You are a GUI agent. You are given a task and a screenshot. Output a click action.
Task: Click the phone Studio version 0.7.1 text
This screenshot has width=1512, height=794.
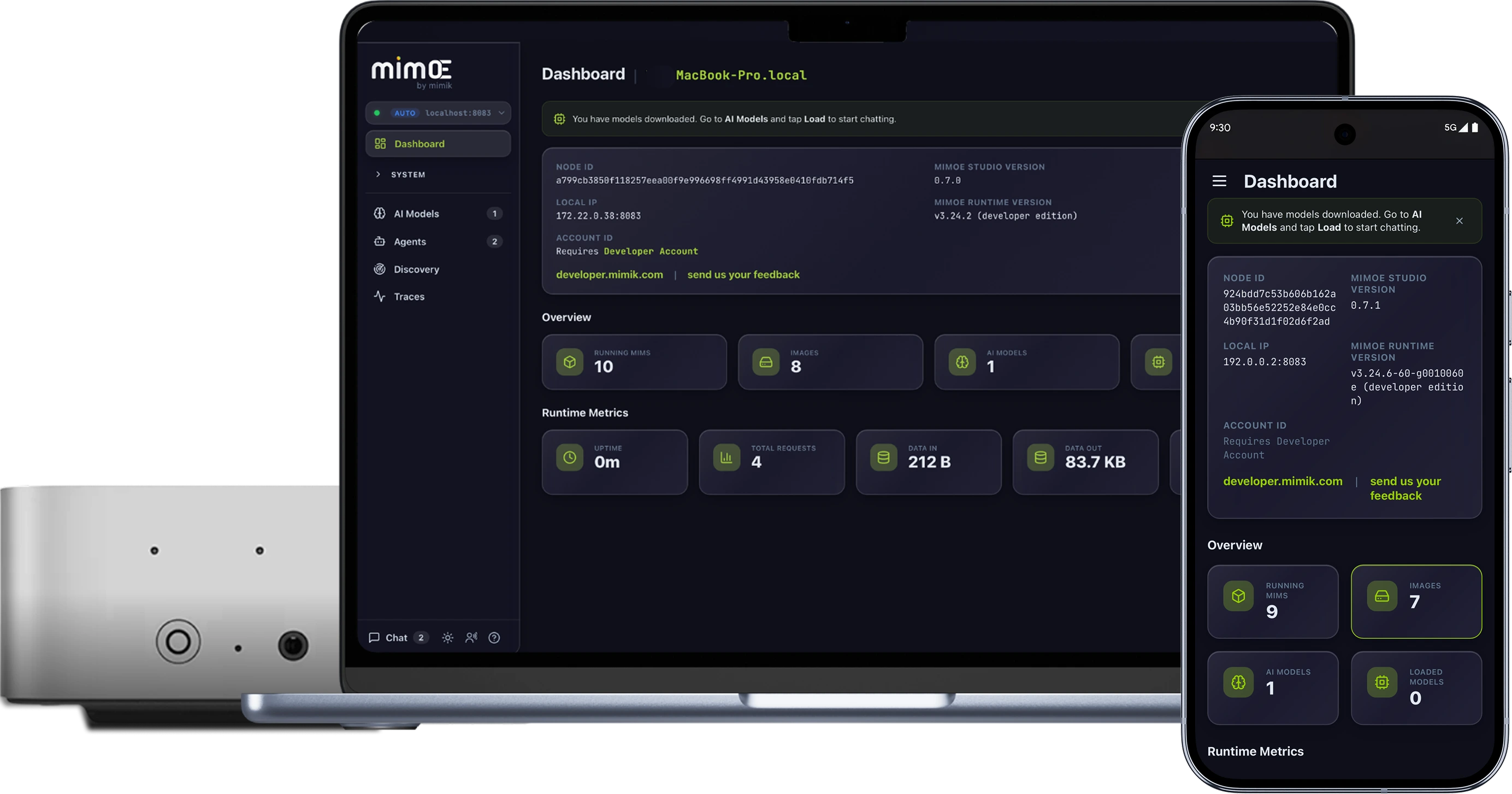(x=1365, y=305)
